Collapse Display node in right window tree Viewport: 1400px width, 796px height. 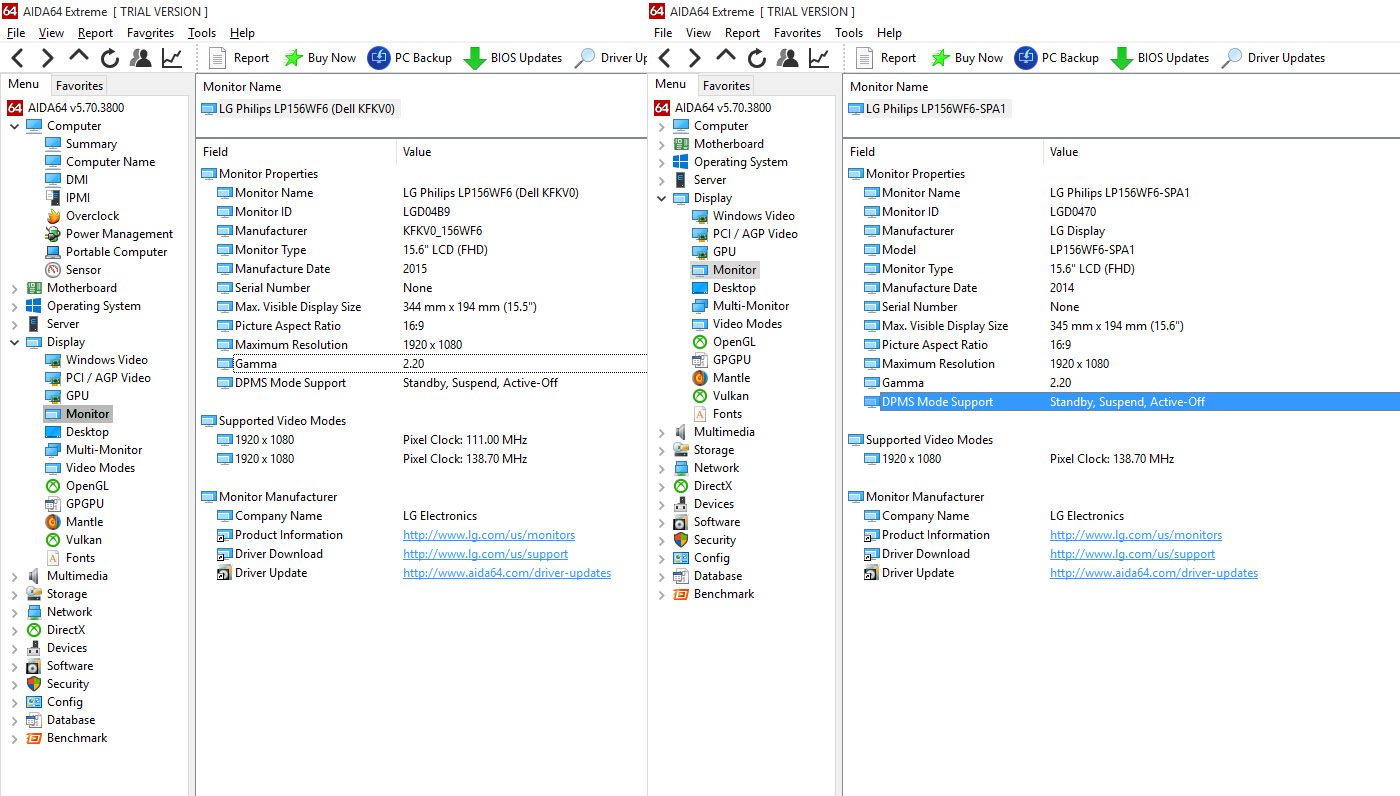coord(662,198)
